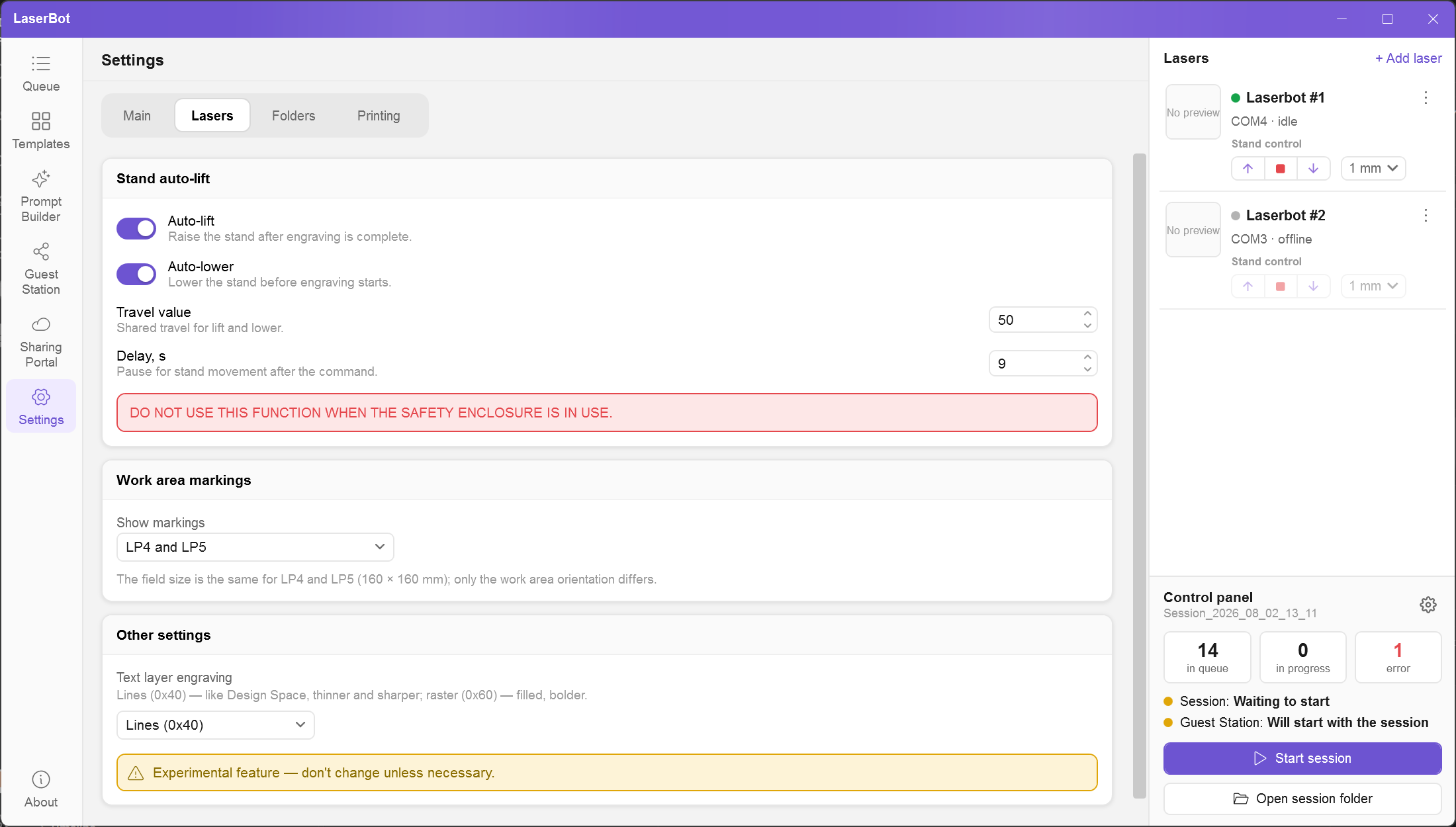Click the 1 error counter
The height and width of the screenshot is (827, 1456).
click(x=1398, y=658)
